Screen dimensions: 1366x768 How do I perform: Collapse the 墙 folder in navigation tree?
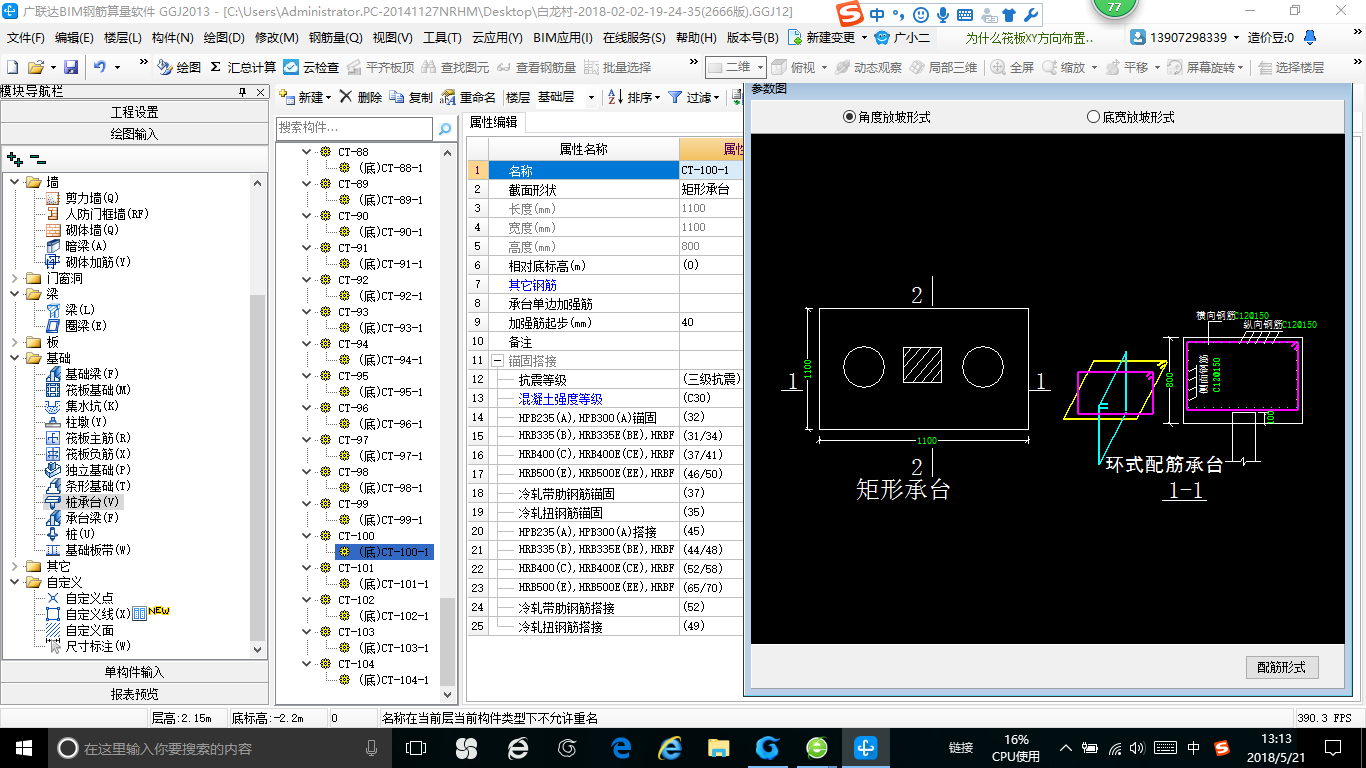(x=14, y=182)
